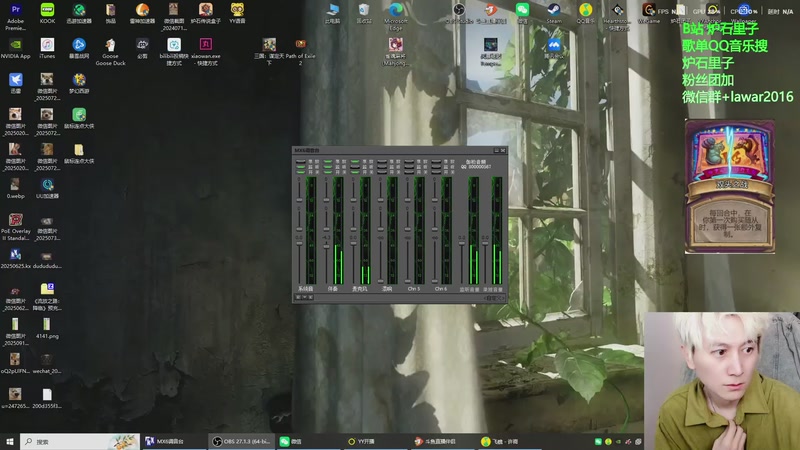Open the mixer preset selector bottom right

click(493, 298)
